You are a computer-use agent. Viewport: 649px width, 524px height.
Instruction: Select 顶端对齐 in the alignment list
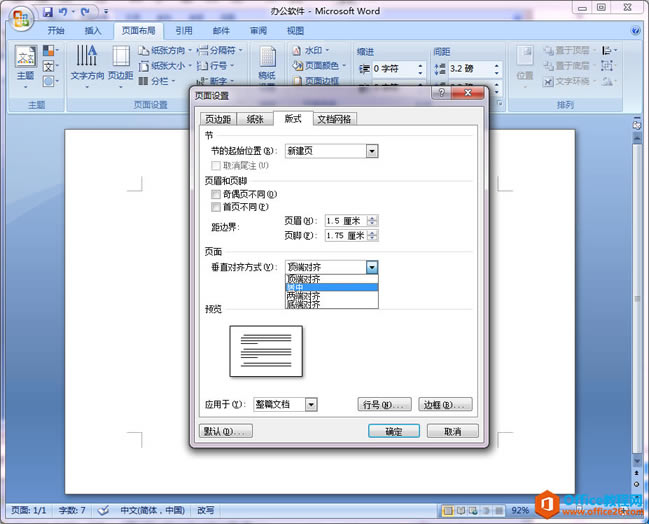point(332,279)
